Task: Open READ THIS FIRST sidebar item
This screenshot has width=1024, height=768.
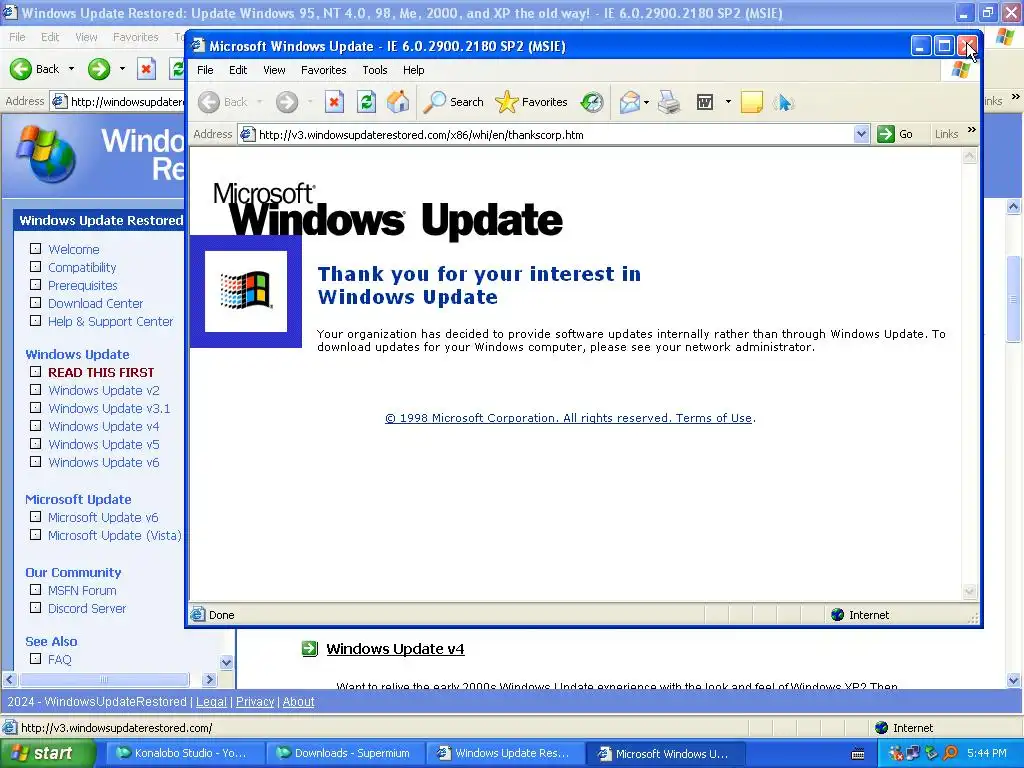Action: 101,372
